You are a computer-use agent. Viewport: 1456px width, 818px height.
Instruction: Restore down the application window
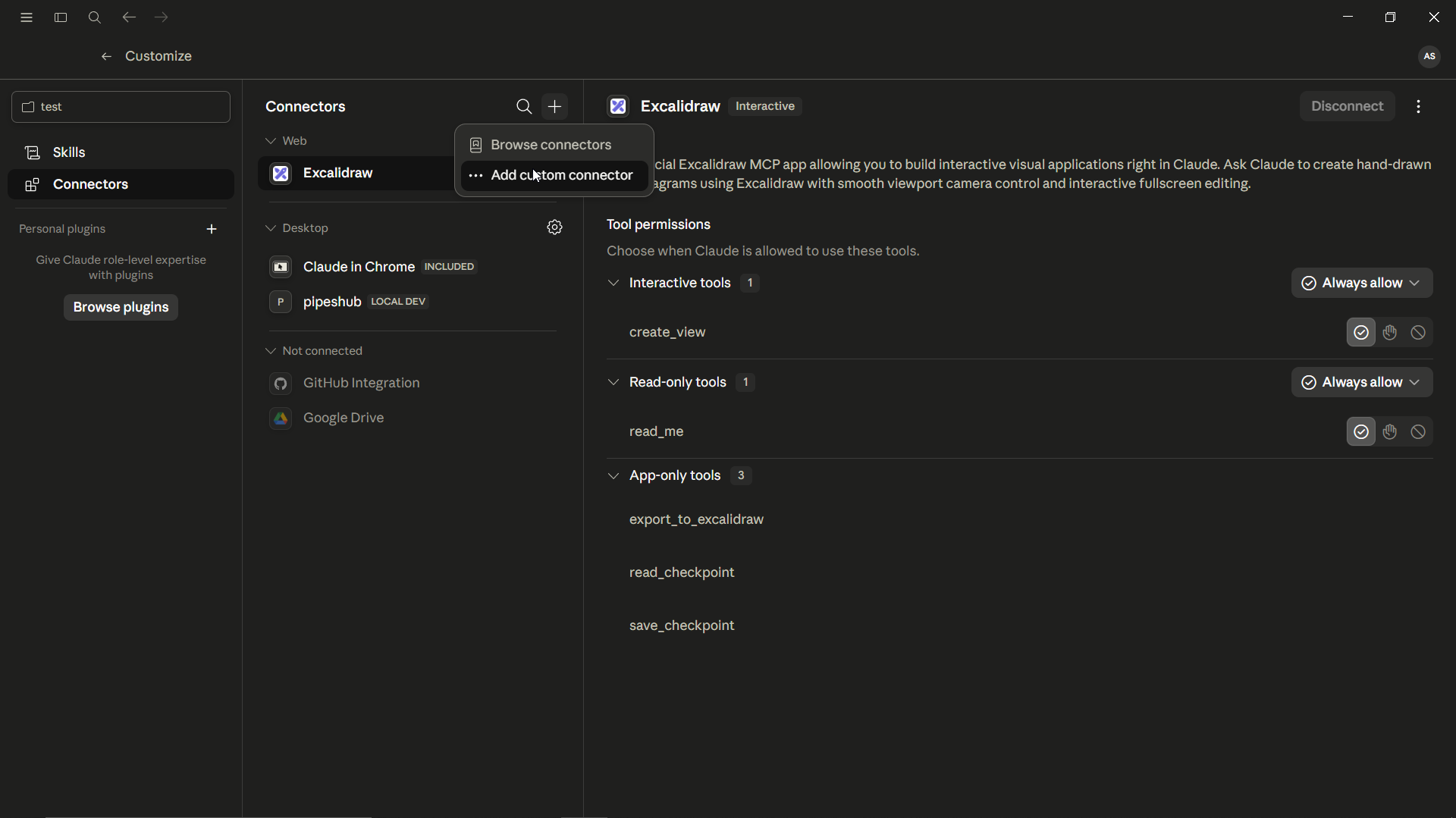pos(1390,17)
